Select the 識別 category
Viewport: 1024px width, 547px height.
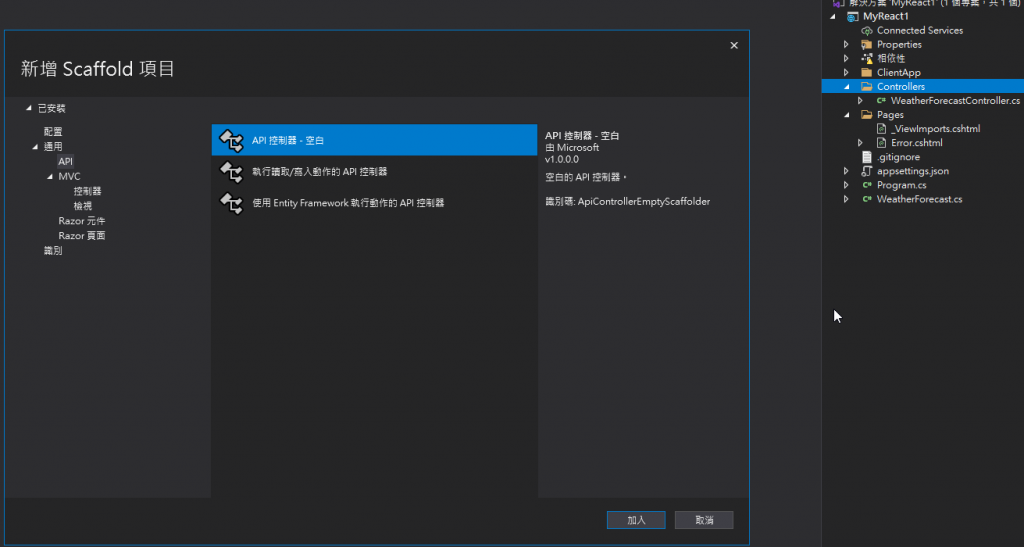coord(53,251)
